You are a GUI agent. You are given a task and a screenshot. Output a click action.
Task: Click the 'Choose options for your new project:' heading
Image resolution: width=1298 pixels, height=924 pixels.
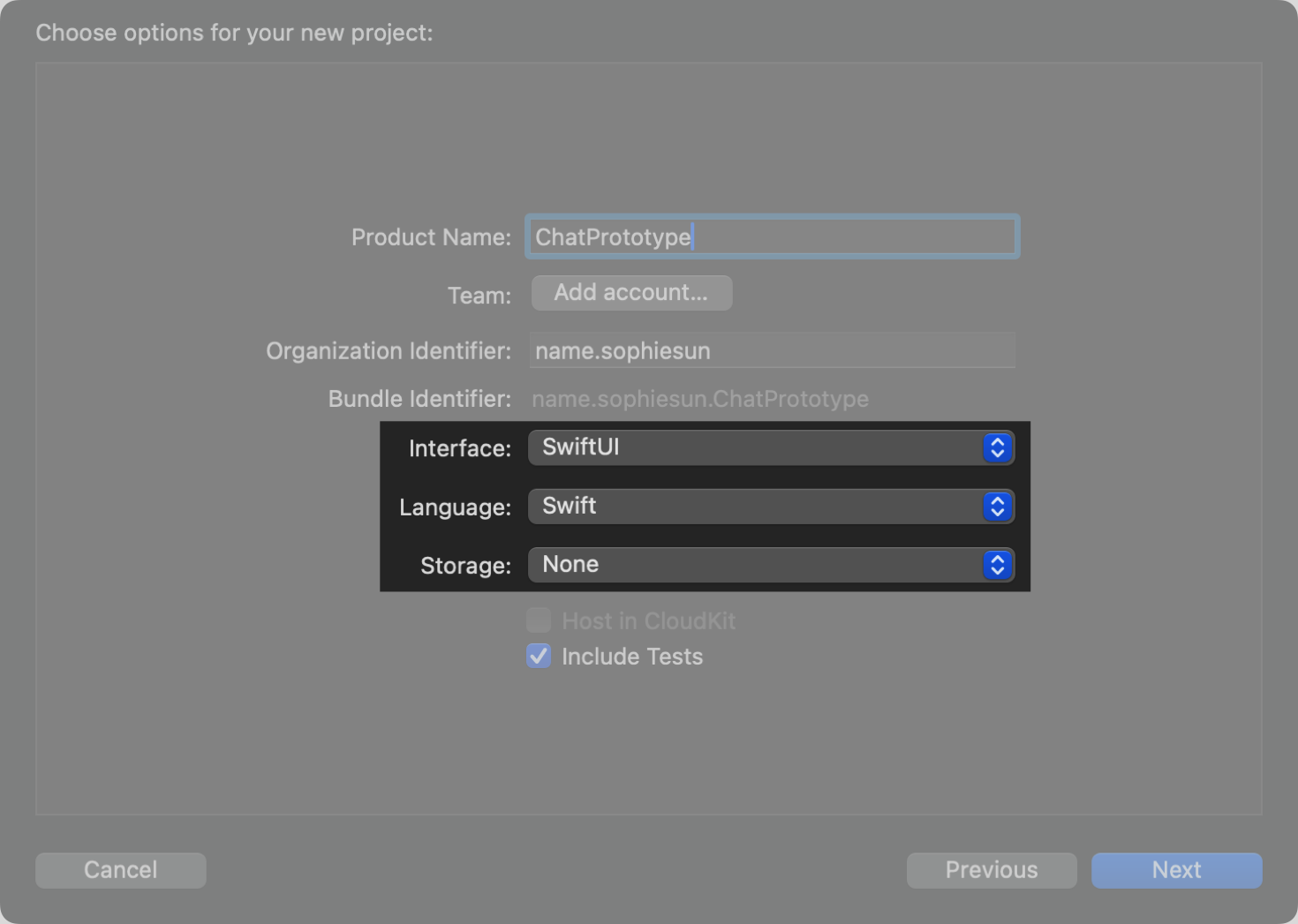(x=234, y=34)
